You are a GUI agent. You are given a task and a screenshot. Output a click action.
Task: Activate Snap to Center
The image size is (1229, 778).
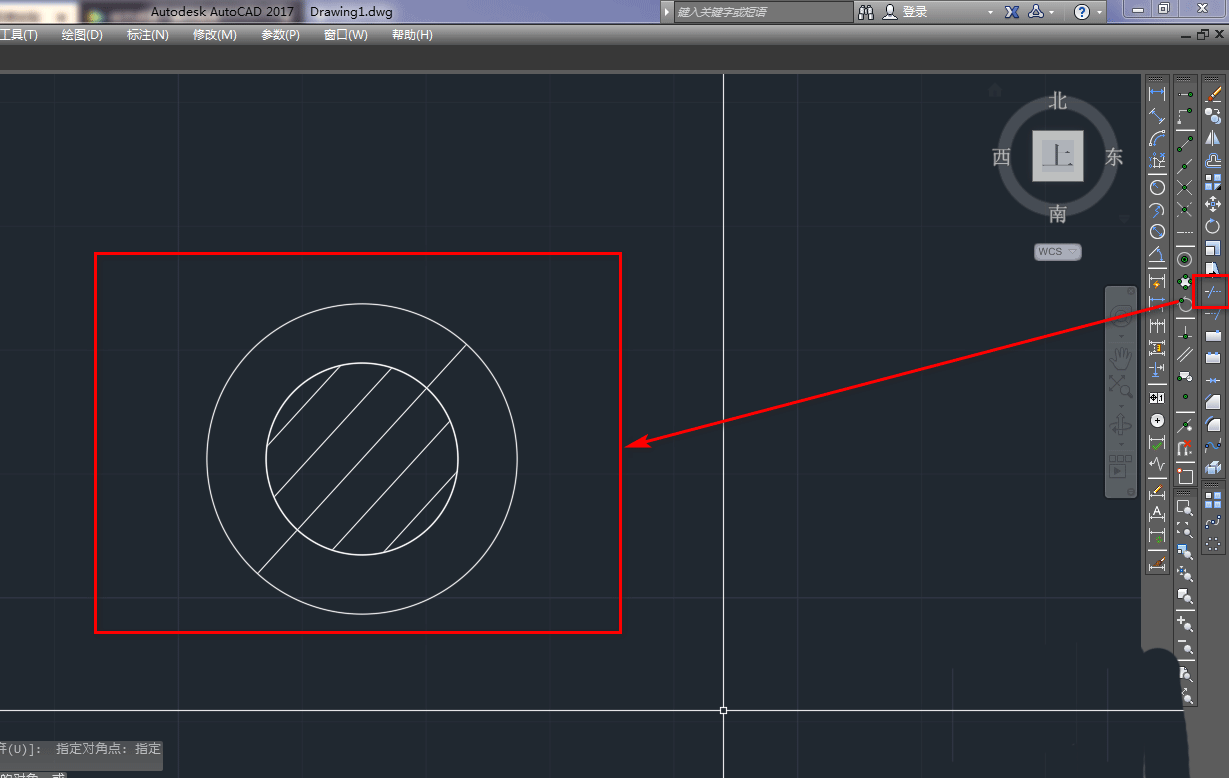1185,259
